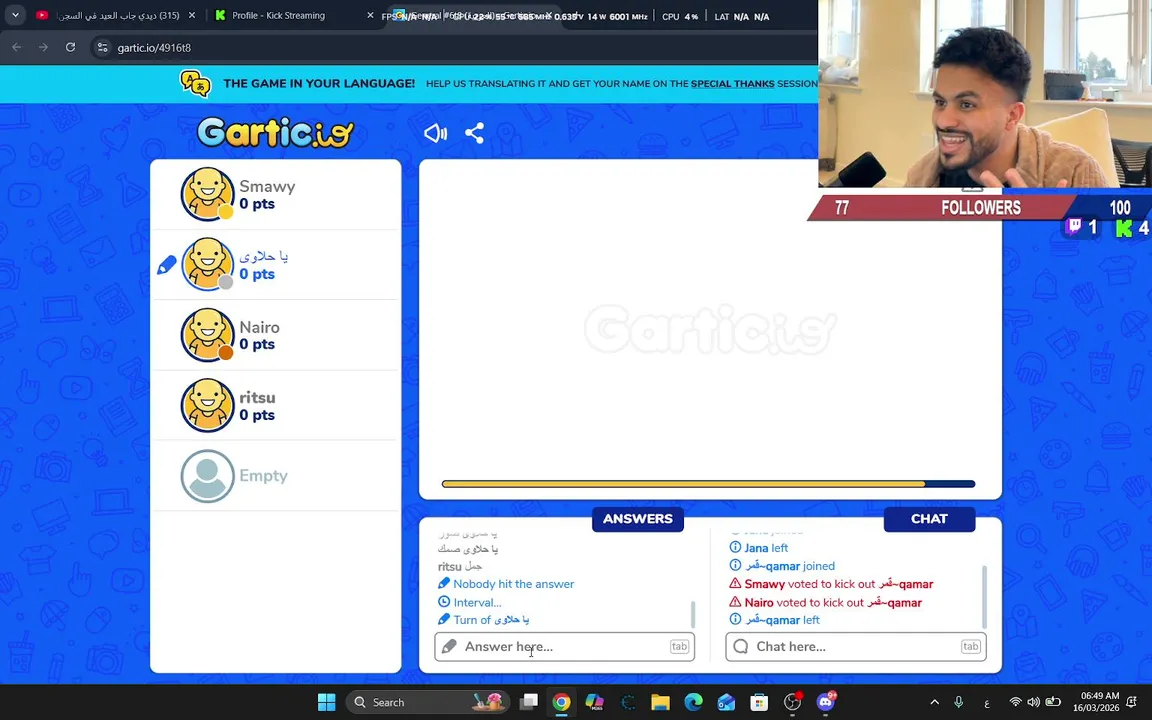The width and height of the screenshot is (1152, 720).
Task: Click the answers panel scrollbar
Action: [x=693, y=614]
